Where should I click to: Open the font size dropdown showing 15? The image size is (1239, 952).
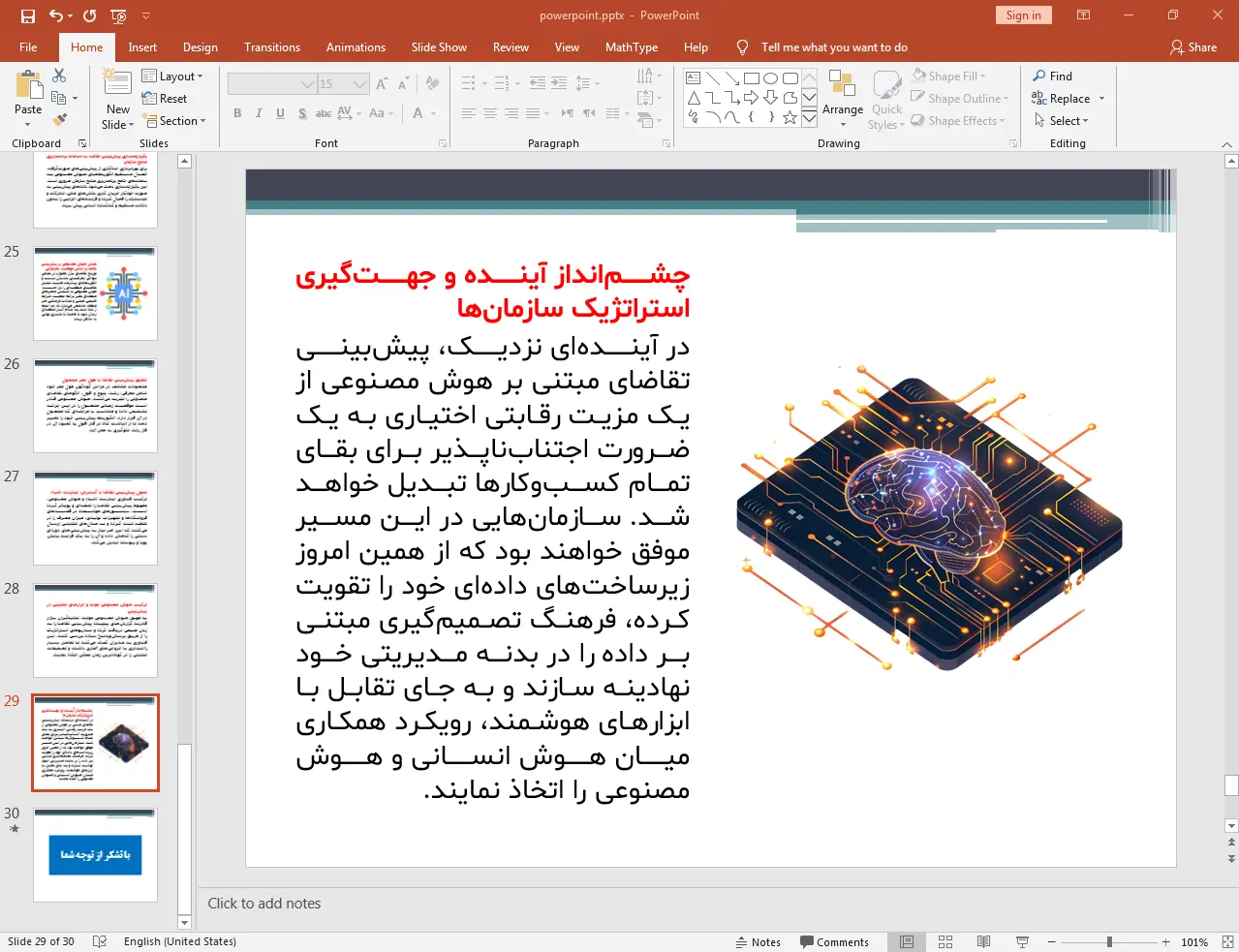344,84
